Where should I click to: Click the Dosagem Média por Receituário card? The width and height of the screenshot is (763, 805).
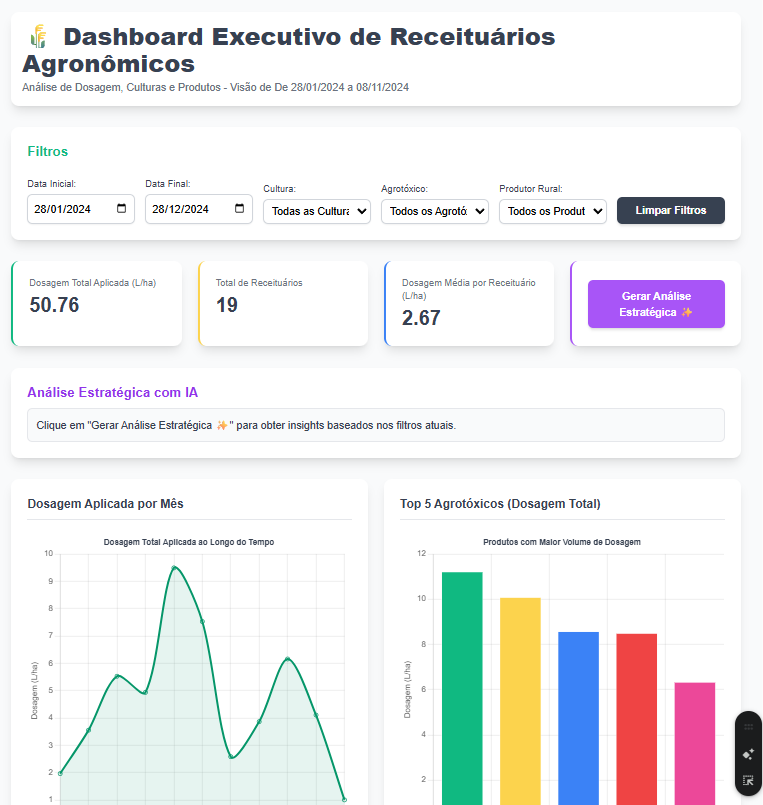pyautogui.click(x=469, y=304)
